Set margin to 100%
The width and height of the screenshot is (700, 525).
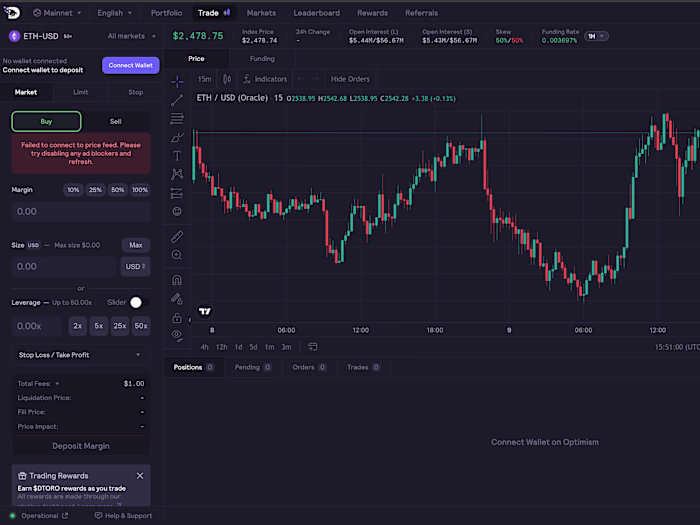[140, 190]
